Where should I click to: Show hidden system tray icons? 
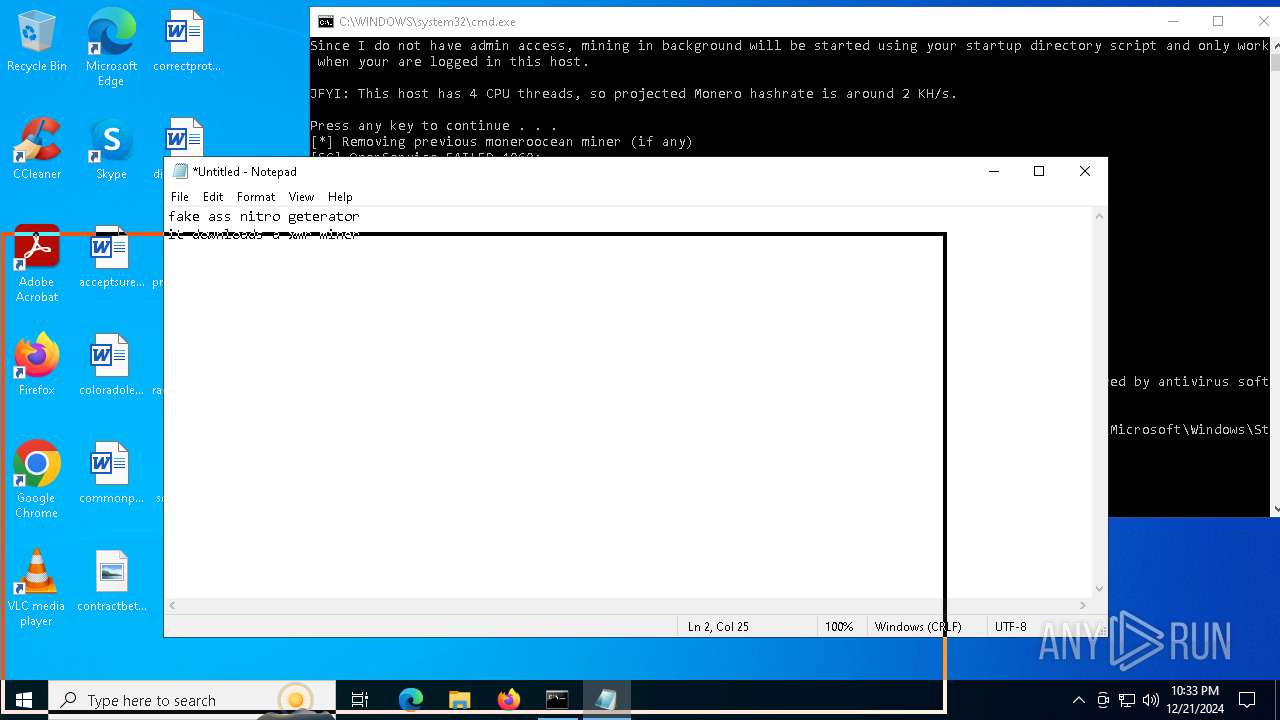click(x=1078, y=700)
